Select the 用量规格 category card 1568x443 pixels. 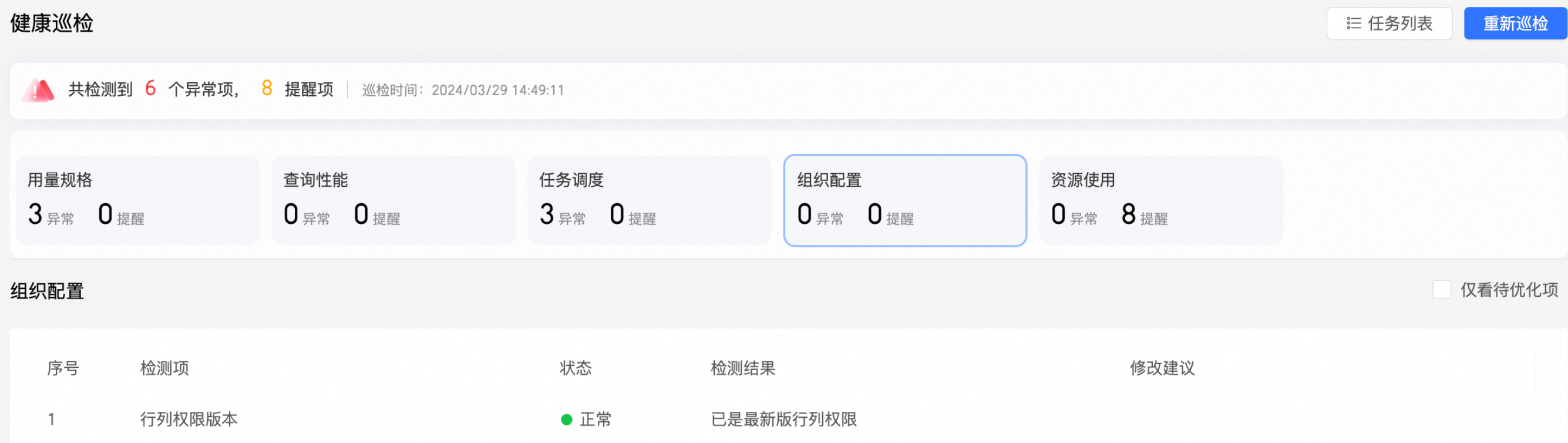137,200
